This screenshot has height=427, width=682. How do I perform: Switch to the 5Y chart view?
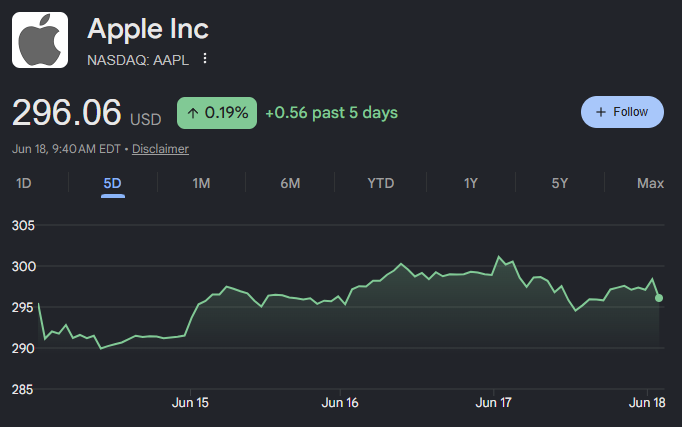(560, 183)
